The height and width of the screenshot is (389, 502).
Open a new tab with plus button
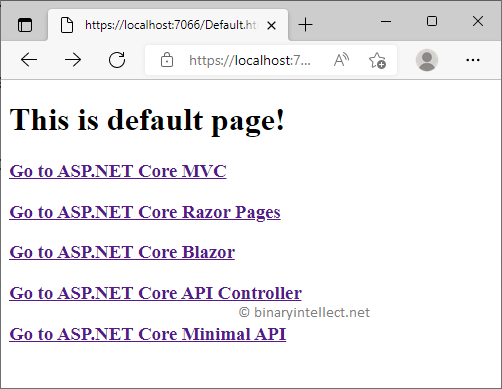point(305,25)
